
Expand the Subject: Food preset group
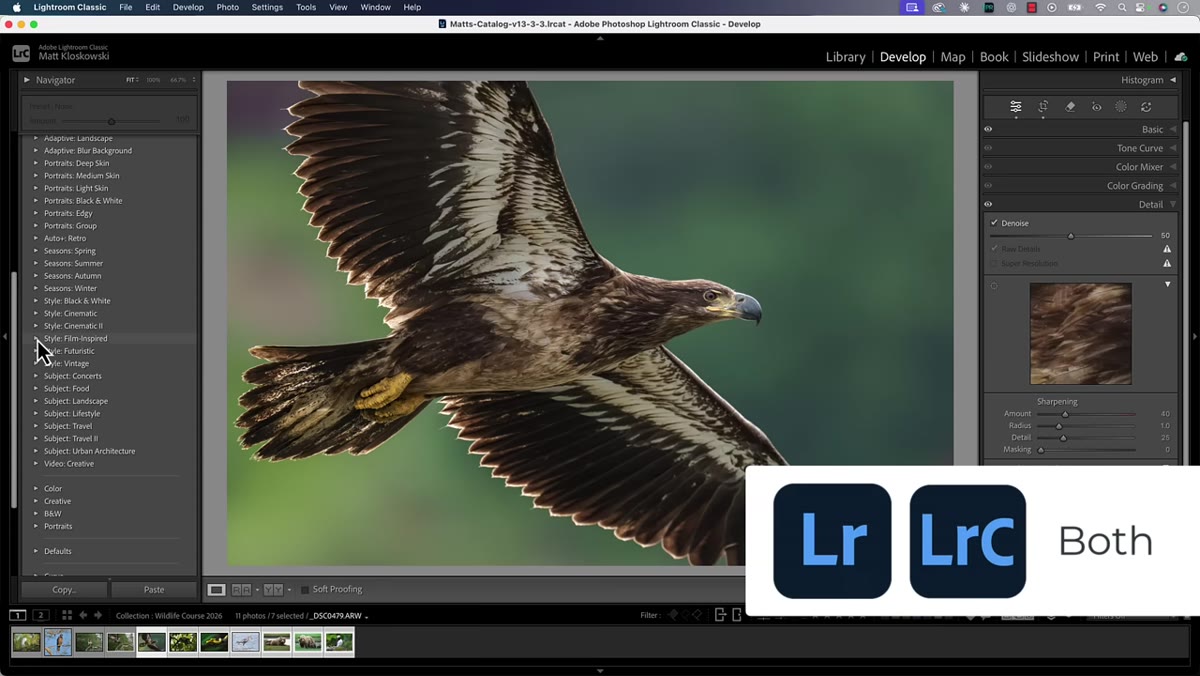coord(36,388)
